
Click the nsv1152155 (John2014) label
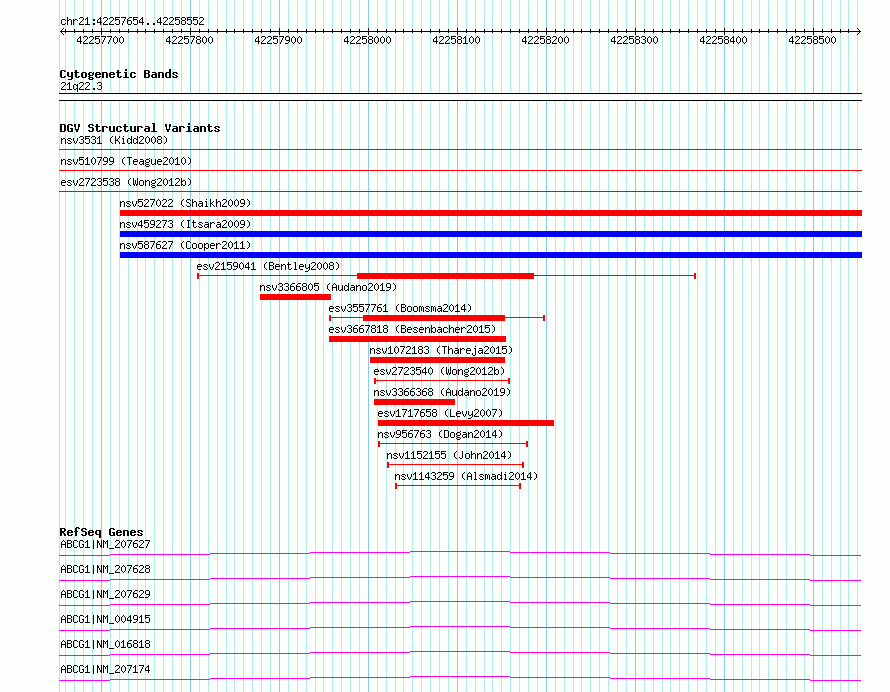[449, 455]
